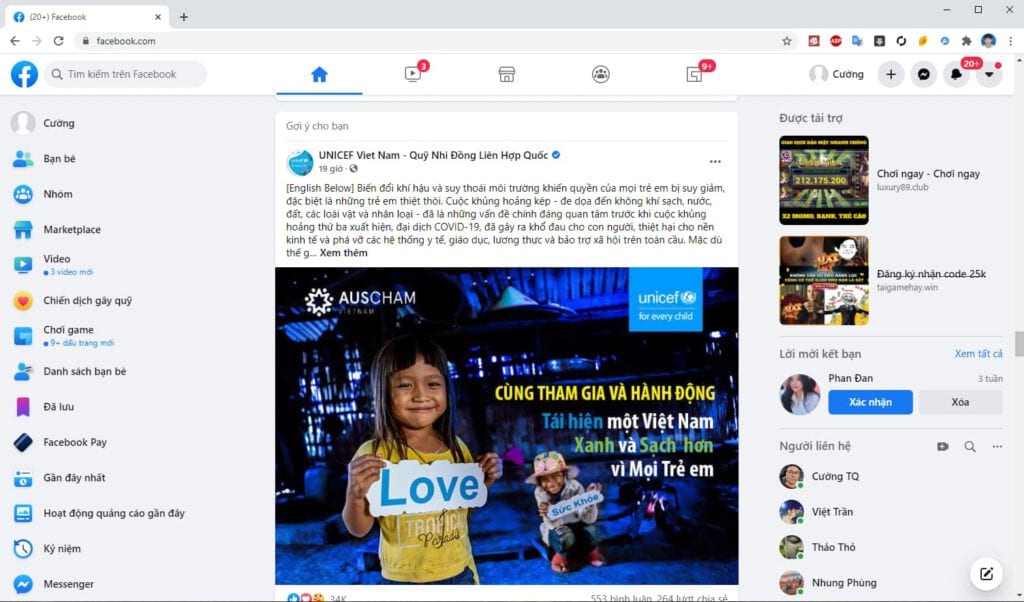This screenshot has width=1024, height=602.
Task: Click the page vertical scrollbar
Action: [x=1019, y=344]
